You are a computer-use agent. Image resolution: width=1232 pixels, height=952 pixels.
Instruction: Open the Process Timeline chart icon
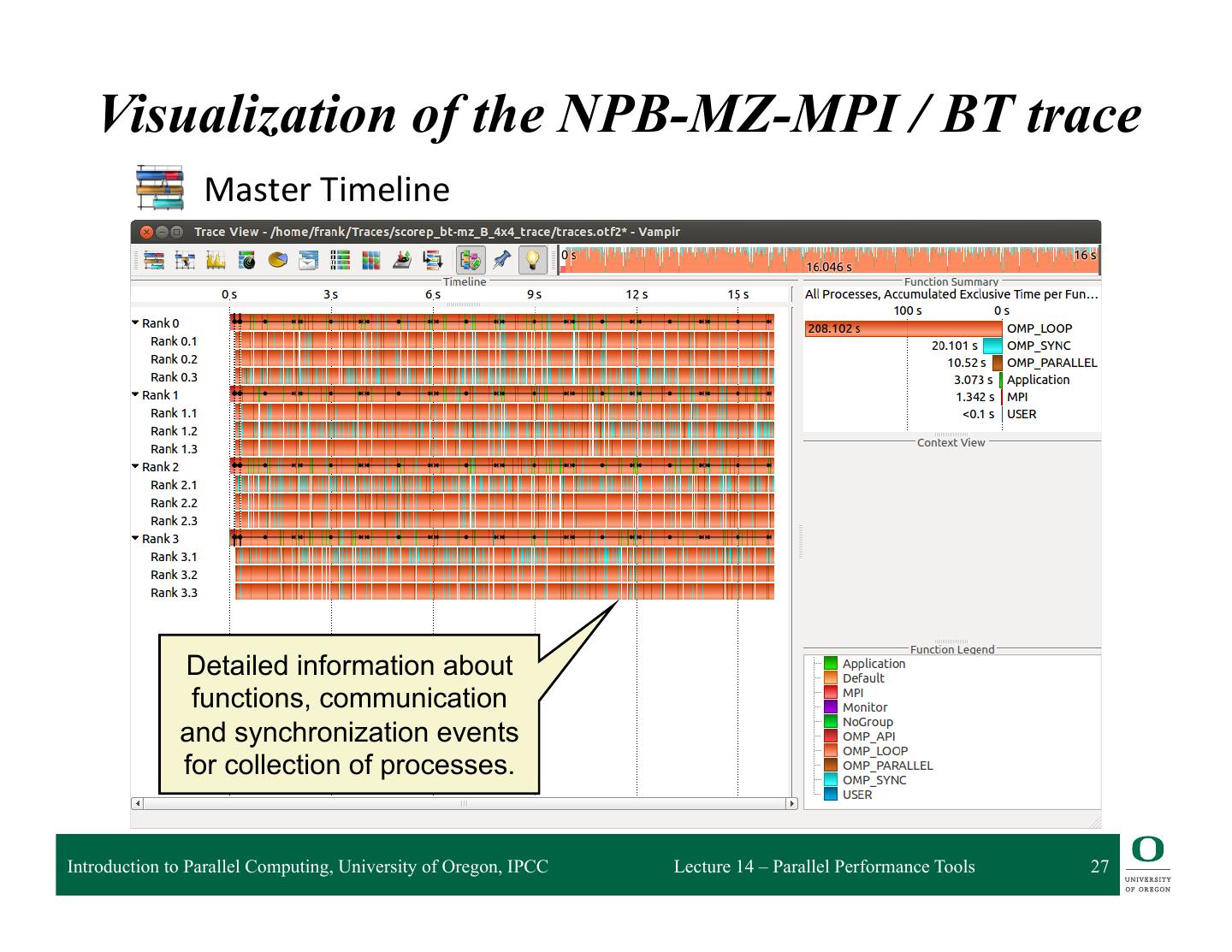(185, 260)
